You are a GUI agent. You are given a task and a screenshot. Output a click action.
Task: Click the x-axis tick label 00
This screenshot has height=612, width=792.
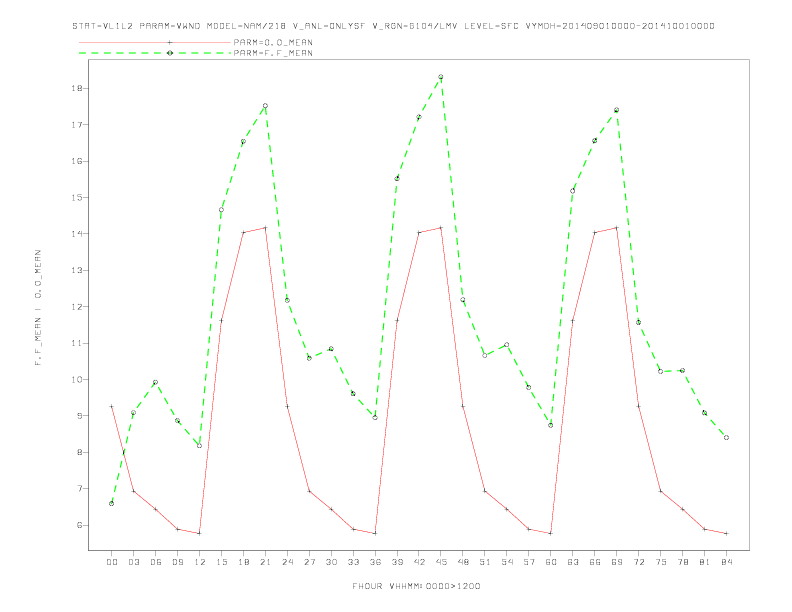[x=112, y=562]
